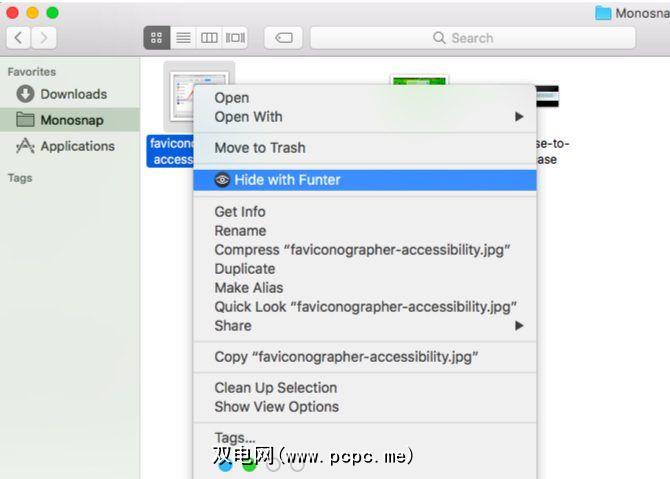This screenshot has height=479, width=670.
Task: Choose Hide with Funter menu entry
Action: tap(365, 180)
